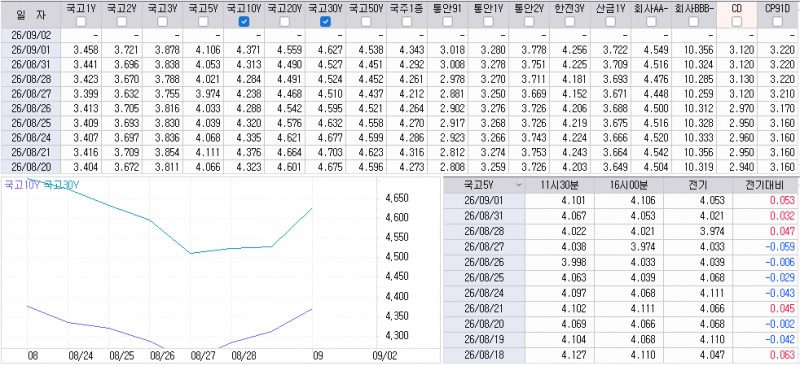Check the 통안2Y checkbox
The height and width of the screenshot is (366, 800).
pyautogui.click(x=529, y=21)
